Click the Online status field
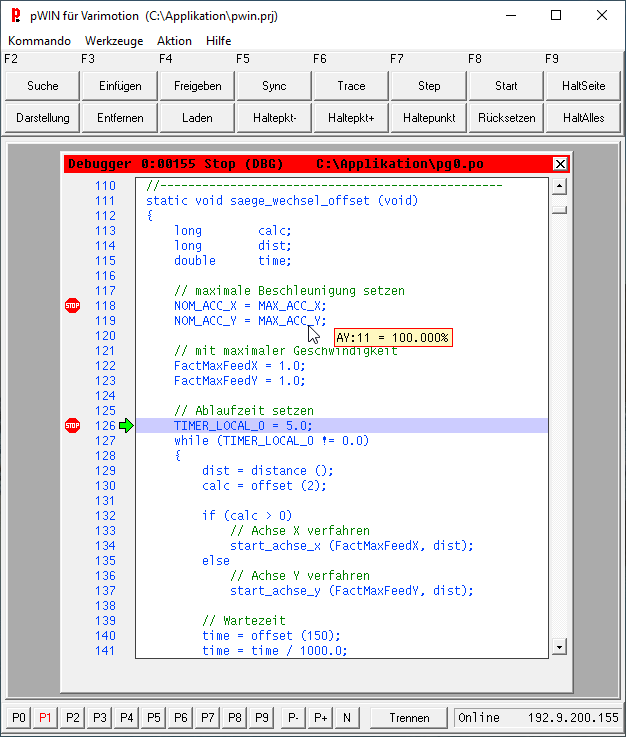The image size is (626, 737). (478, 718)
